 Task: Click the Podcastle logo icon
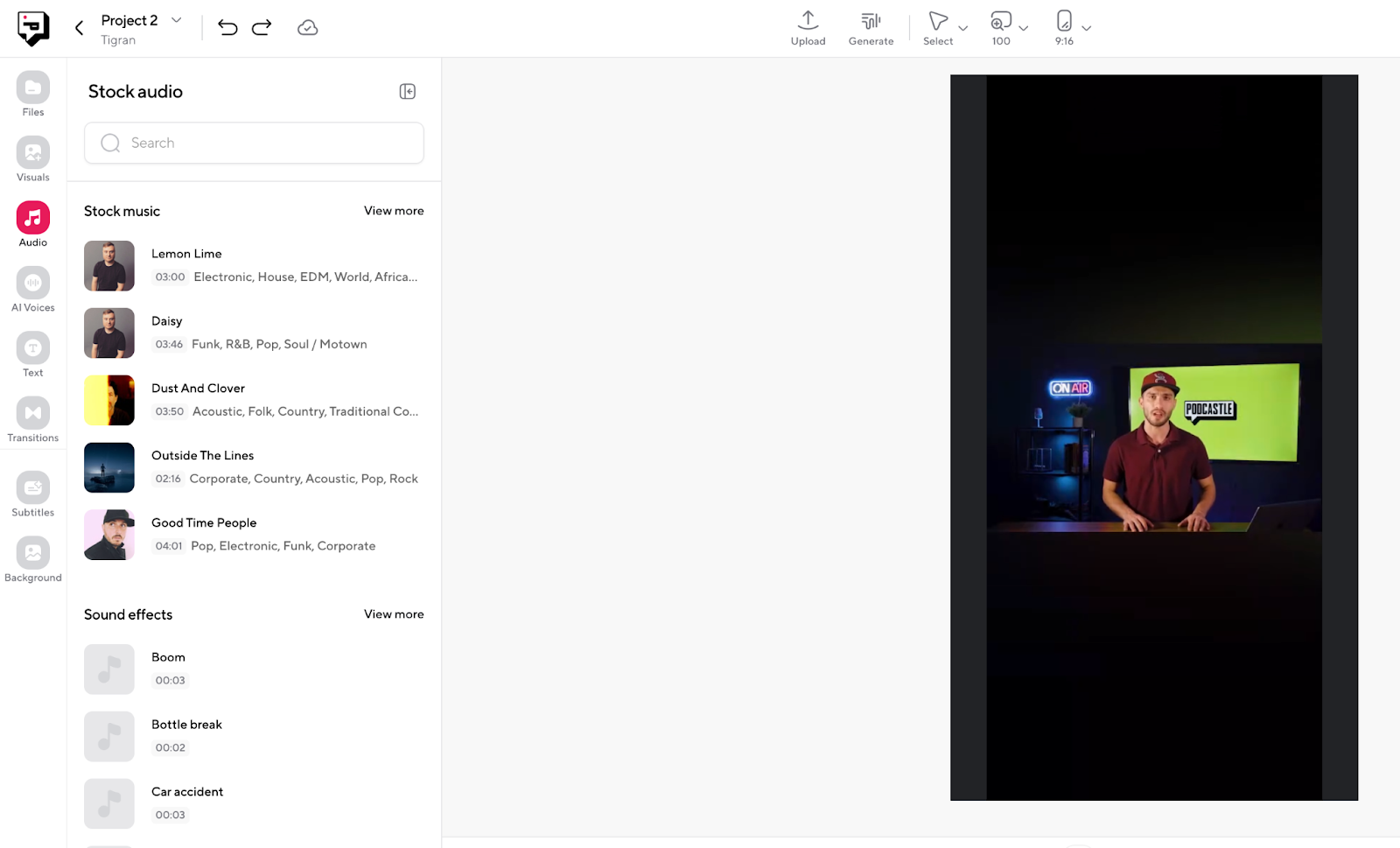[x=33, y=28]
